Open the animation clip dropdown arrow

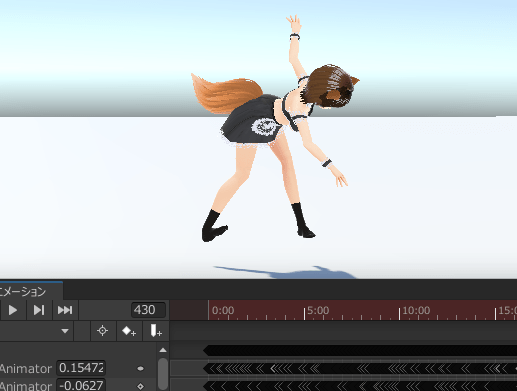pos(65,331)
